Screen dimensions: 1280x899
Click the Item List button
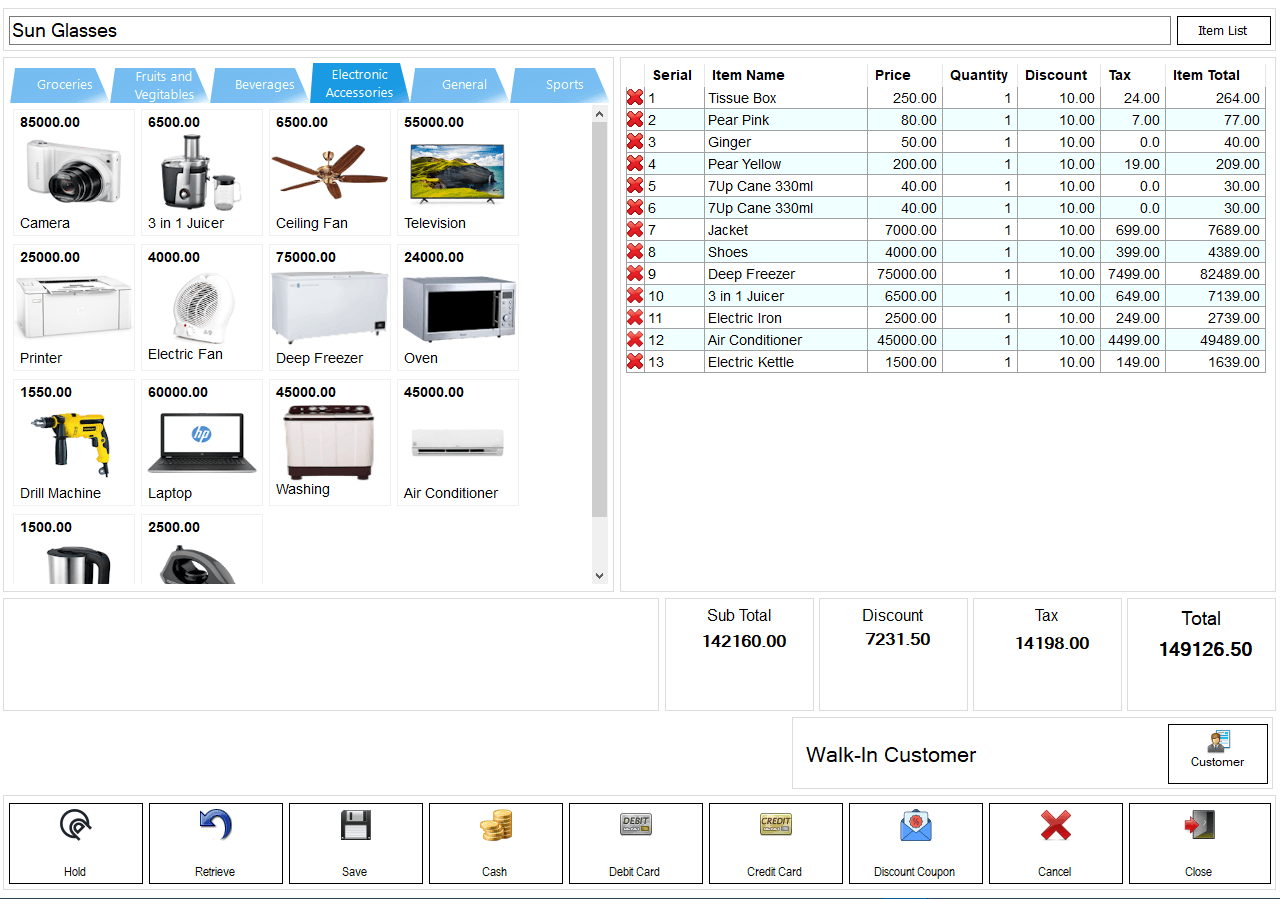[x=1222, y=31]
